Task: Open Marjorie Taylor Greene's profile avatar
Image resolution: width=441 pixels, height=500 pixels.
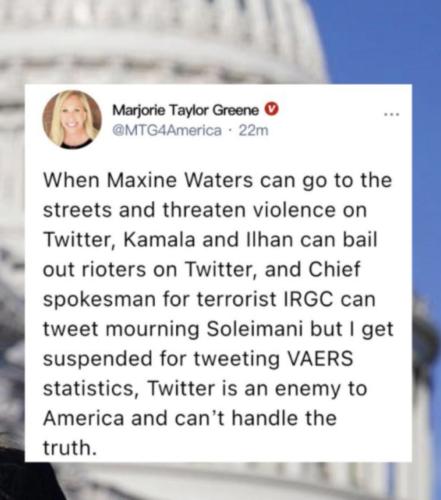Action: (x=72, y=119)
